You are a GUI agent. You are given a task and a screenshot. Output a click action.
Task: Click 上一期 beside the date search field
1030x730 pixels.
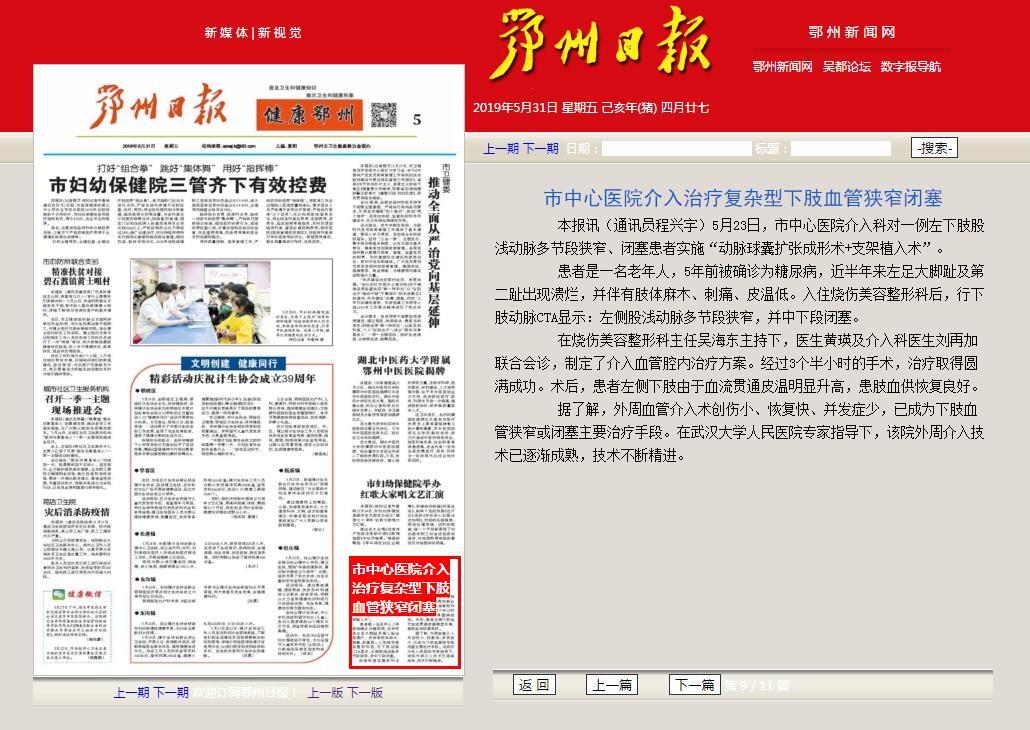(x=501, y=148)
